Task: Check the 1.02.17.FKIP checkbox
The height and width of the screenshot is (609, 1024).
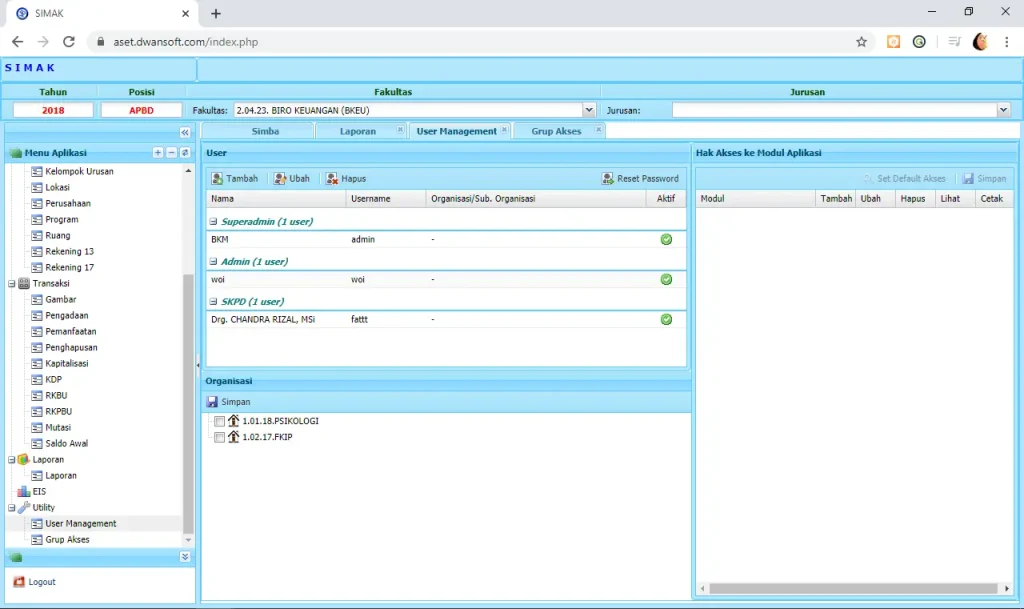Action: pos(219,437)
